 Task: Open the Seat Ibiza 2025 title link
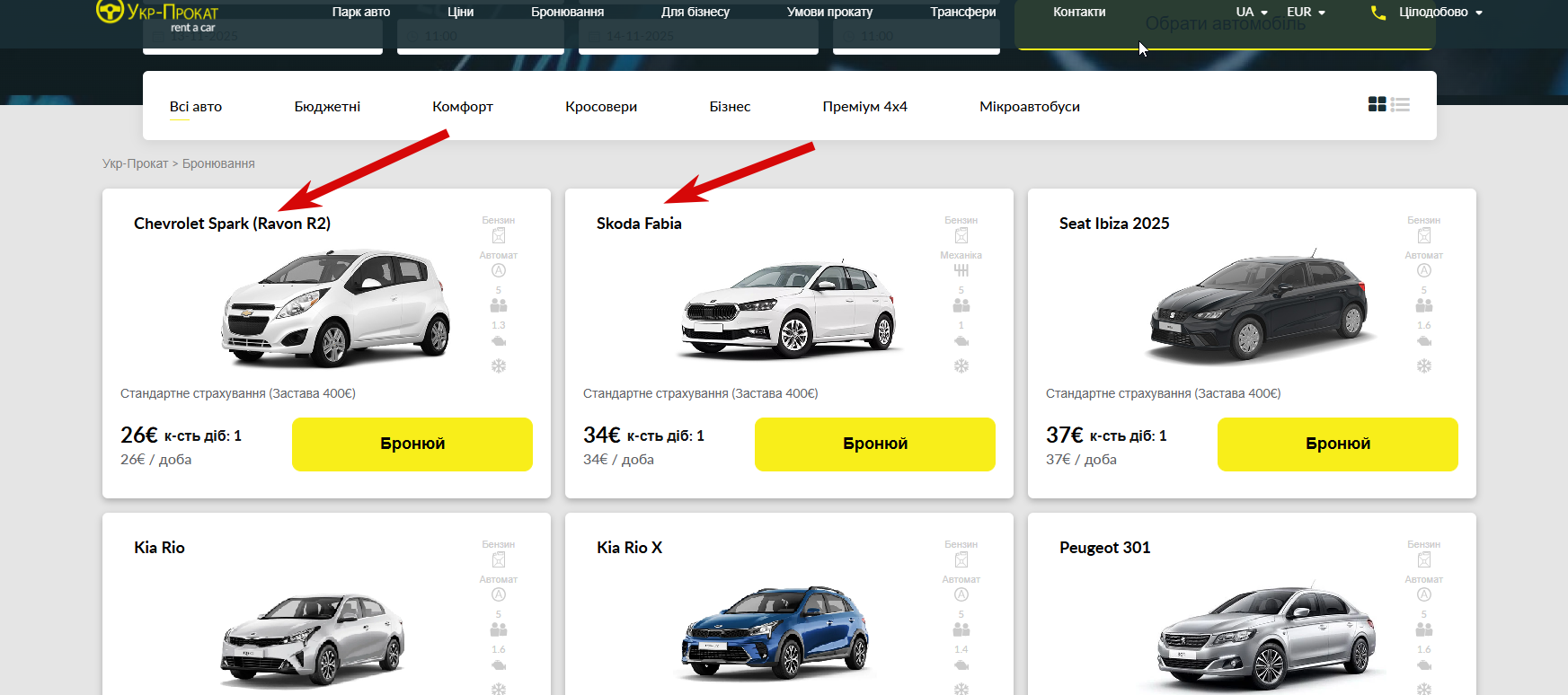pyautogui.click(x=1114, y=224)
